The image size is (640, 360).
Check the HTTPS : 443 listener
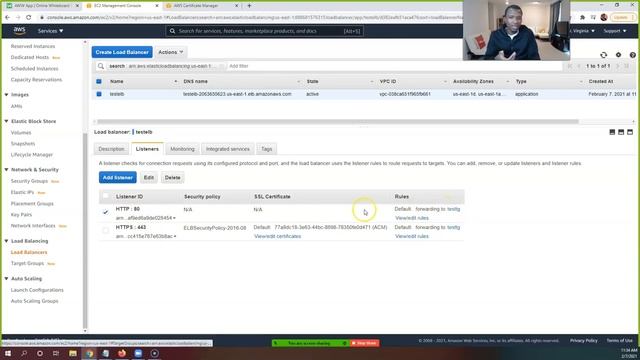106,231
